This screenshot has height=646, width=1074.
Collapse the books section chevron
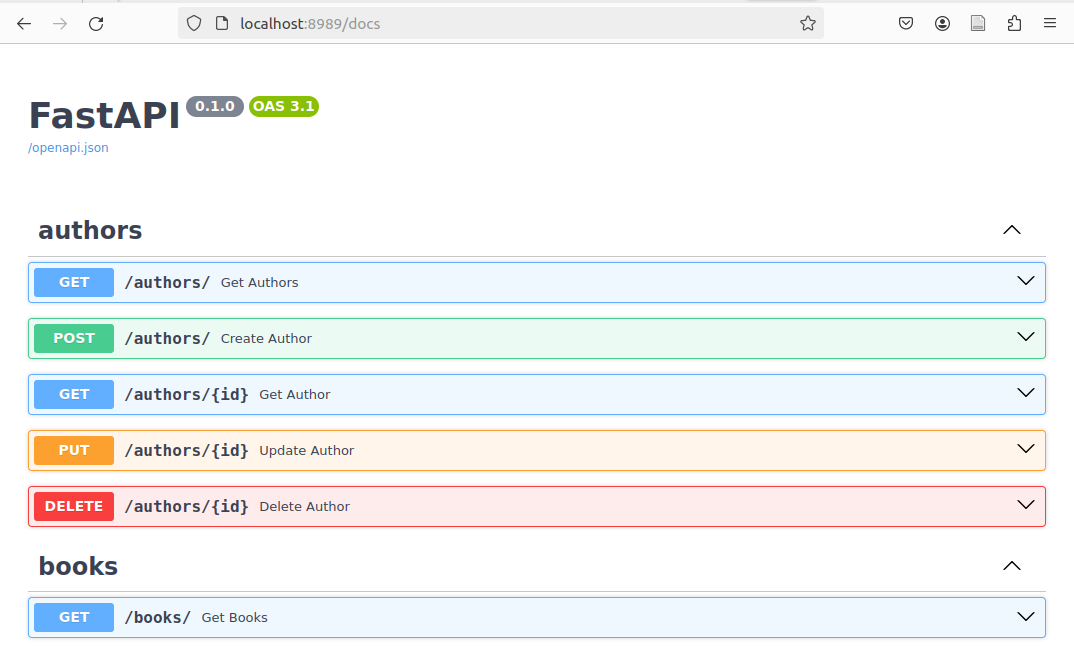[1011, 566]
